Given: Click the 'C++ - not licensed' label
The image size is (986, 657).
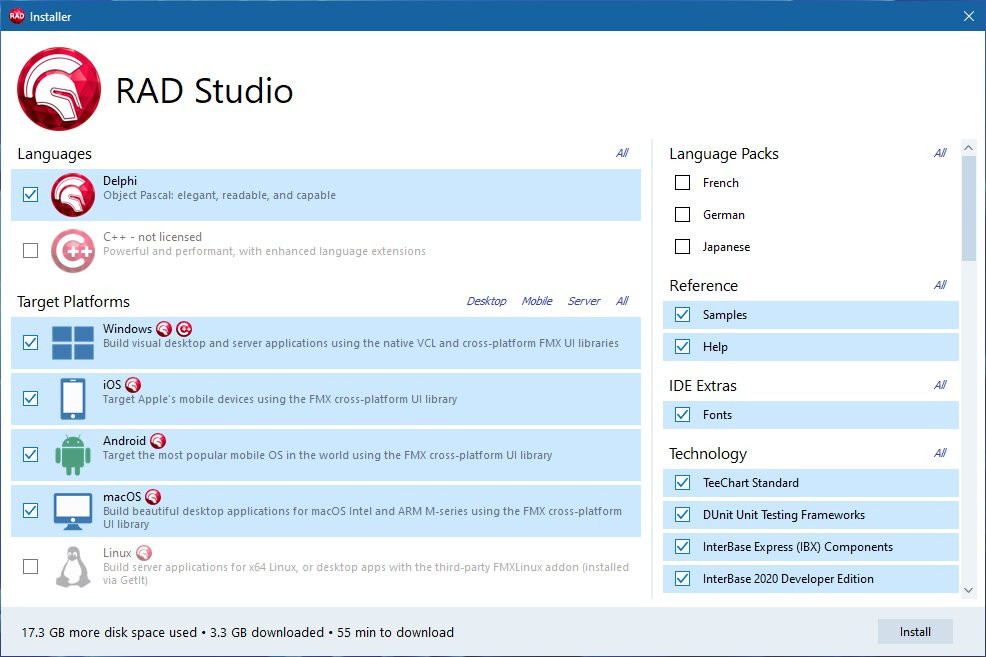Looking at the screenshot, I should point(152,237).
